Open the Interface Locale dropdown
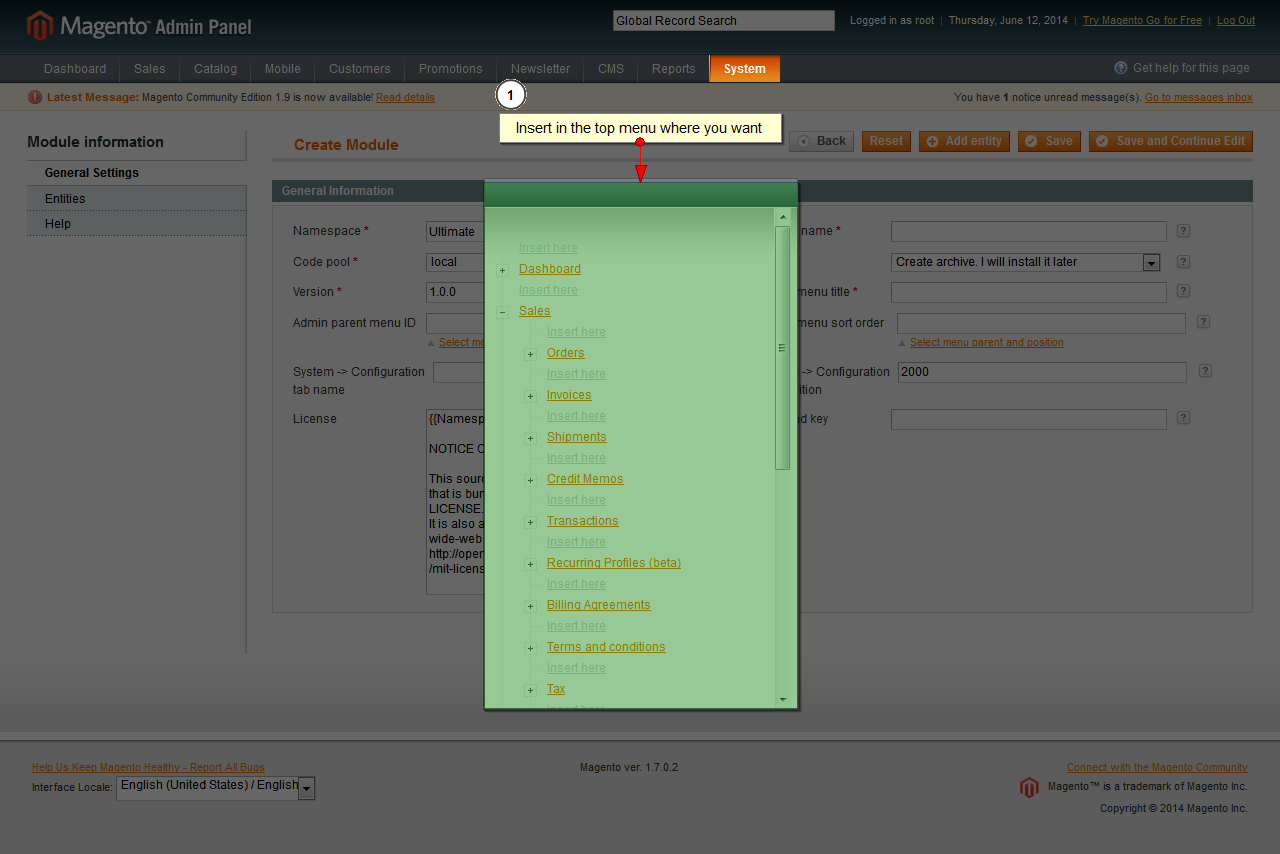 point(216,787)
